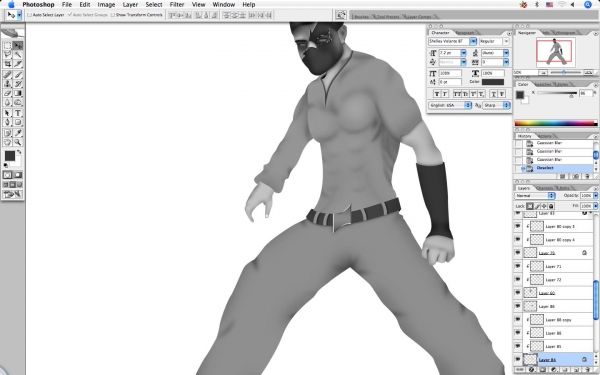
Task: Select the Path Selection tool
Action: point(7,113)
